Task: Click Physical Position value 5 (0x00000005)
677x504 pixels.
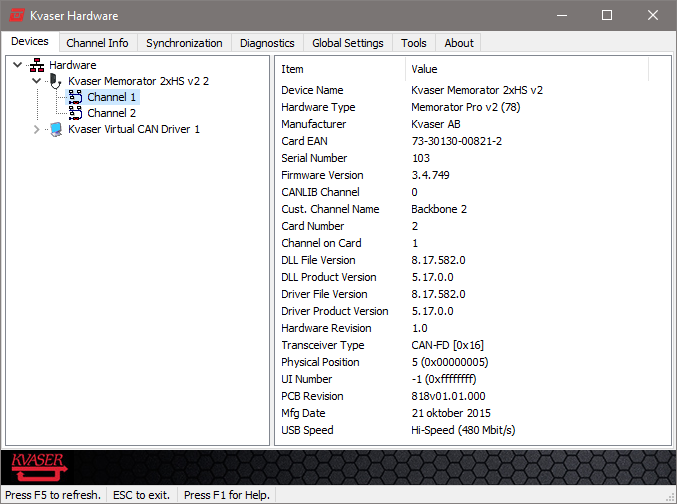Action: 450,362
